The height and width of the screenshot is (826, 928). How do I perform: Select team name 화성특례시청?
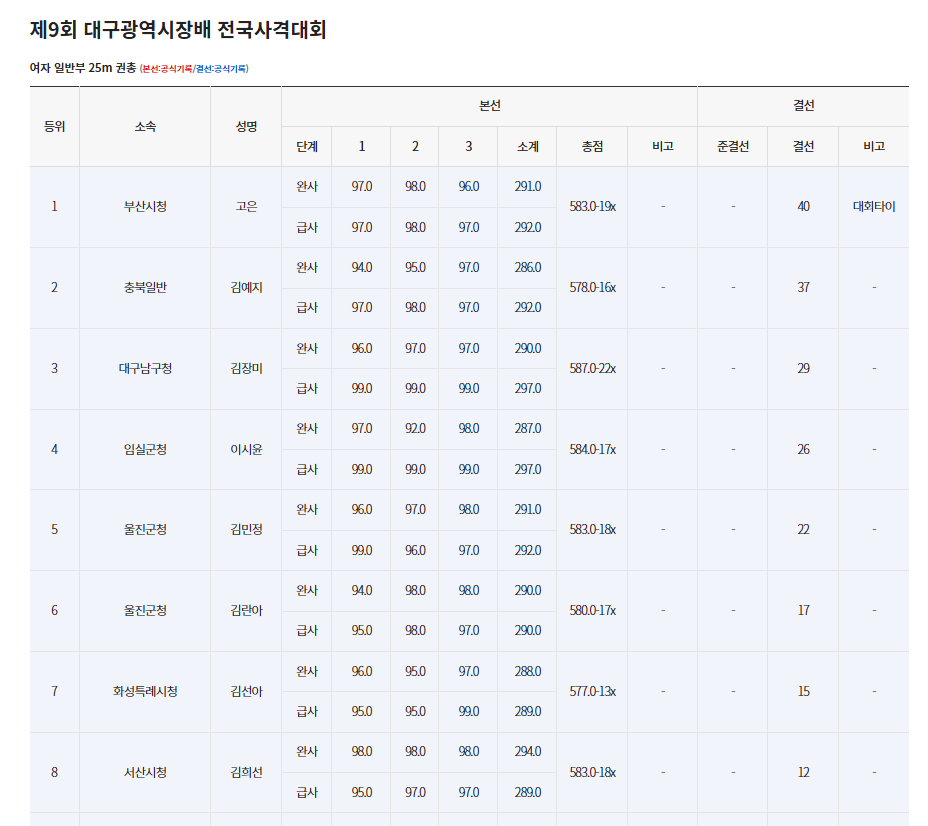[145, 692]
